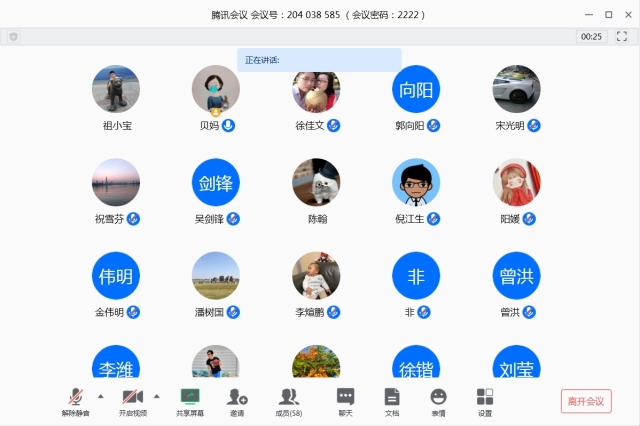Open the documents icon
This screenshot has width=640, height=426.
392,397
